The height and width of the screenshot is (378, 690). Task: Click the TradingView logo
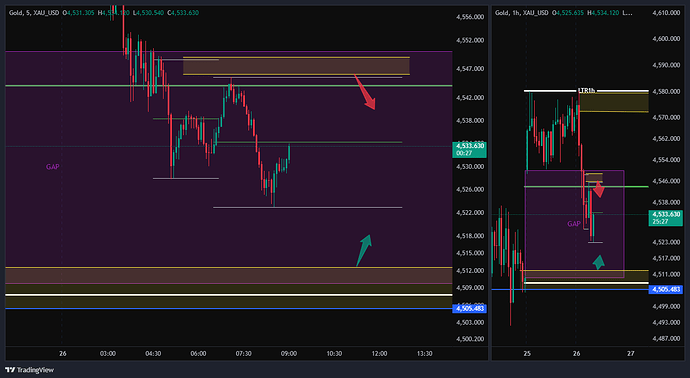point(29,370)
